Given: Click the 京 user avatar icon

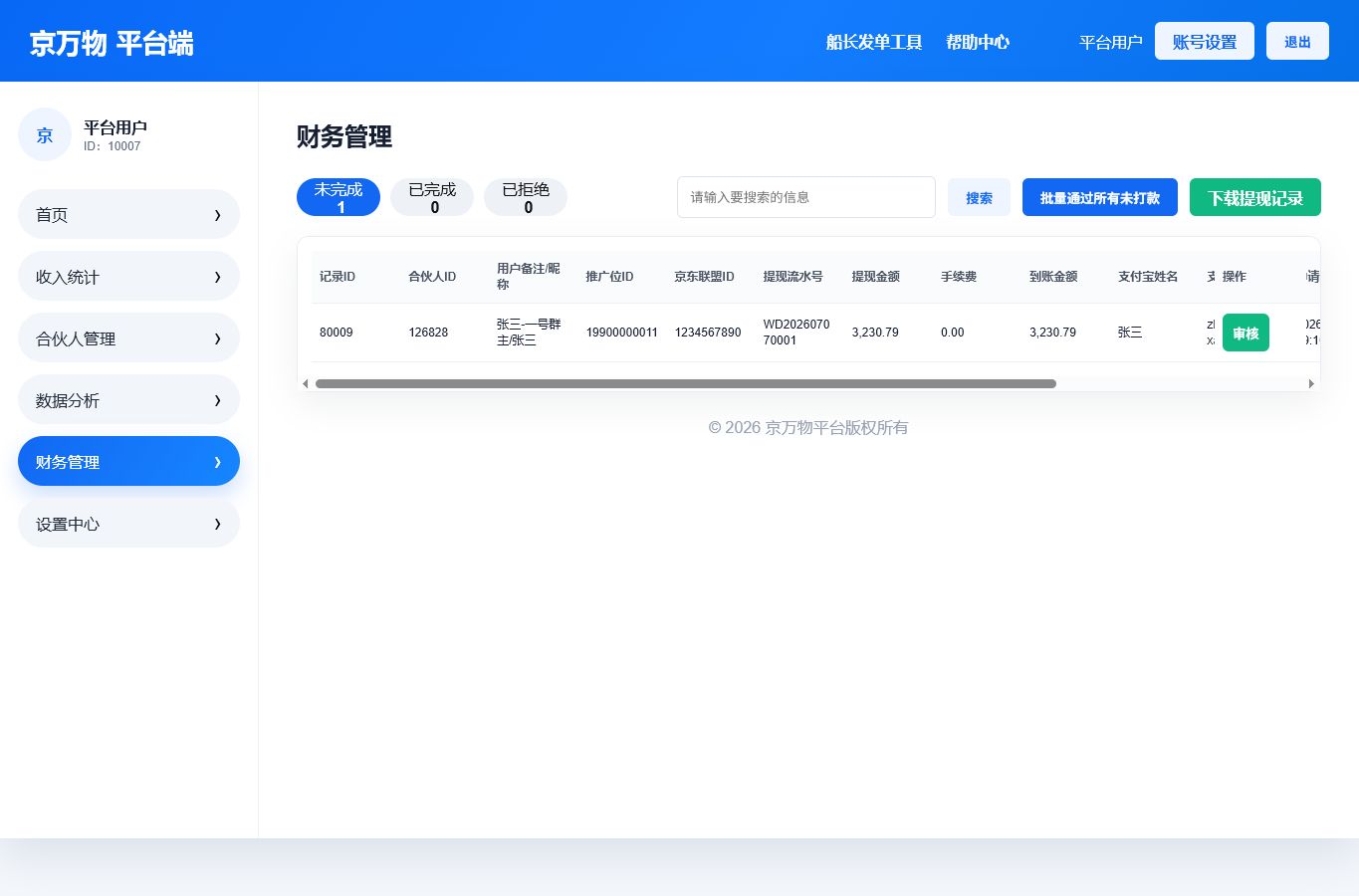Looking at the screenshot, I should (45, 134).
